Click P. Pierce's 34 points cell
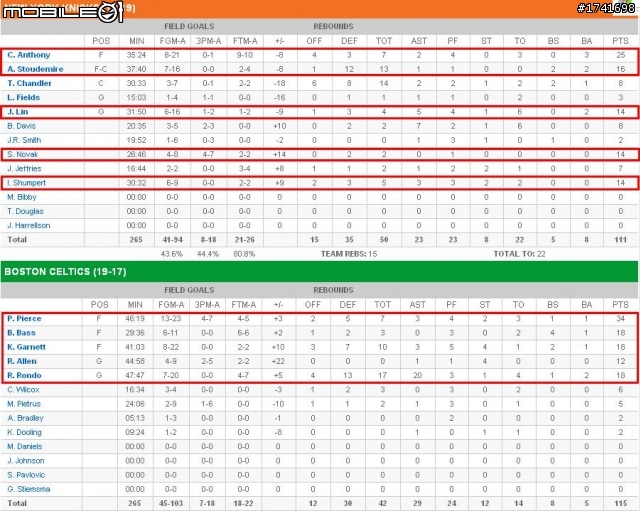The image size is (640, 511). [x=620, y=319]
